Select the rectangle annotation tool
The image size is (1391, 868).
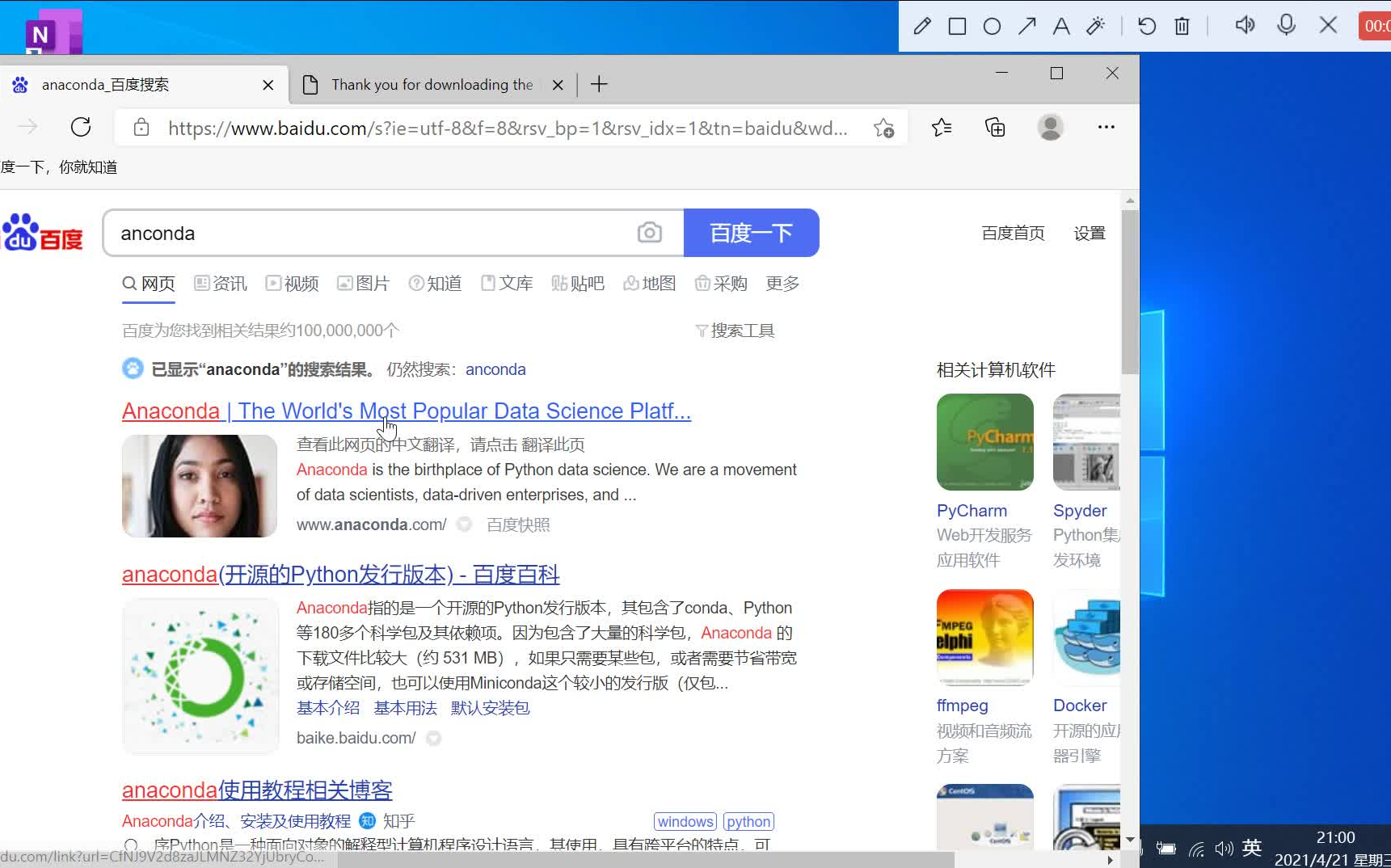click(957, 27)
